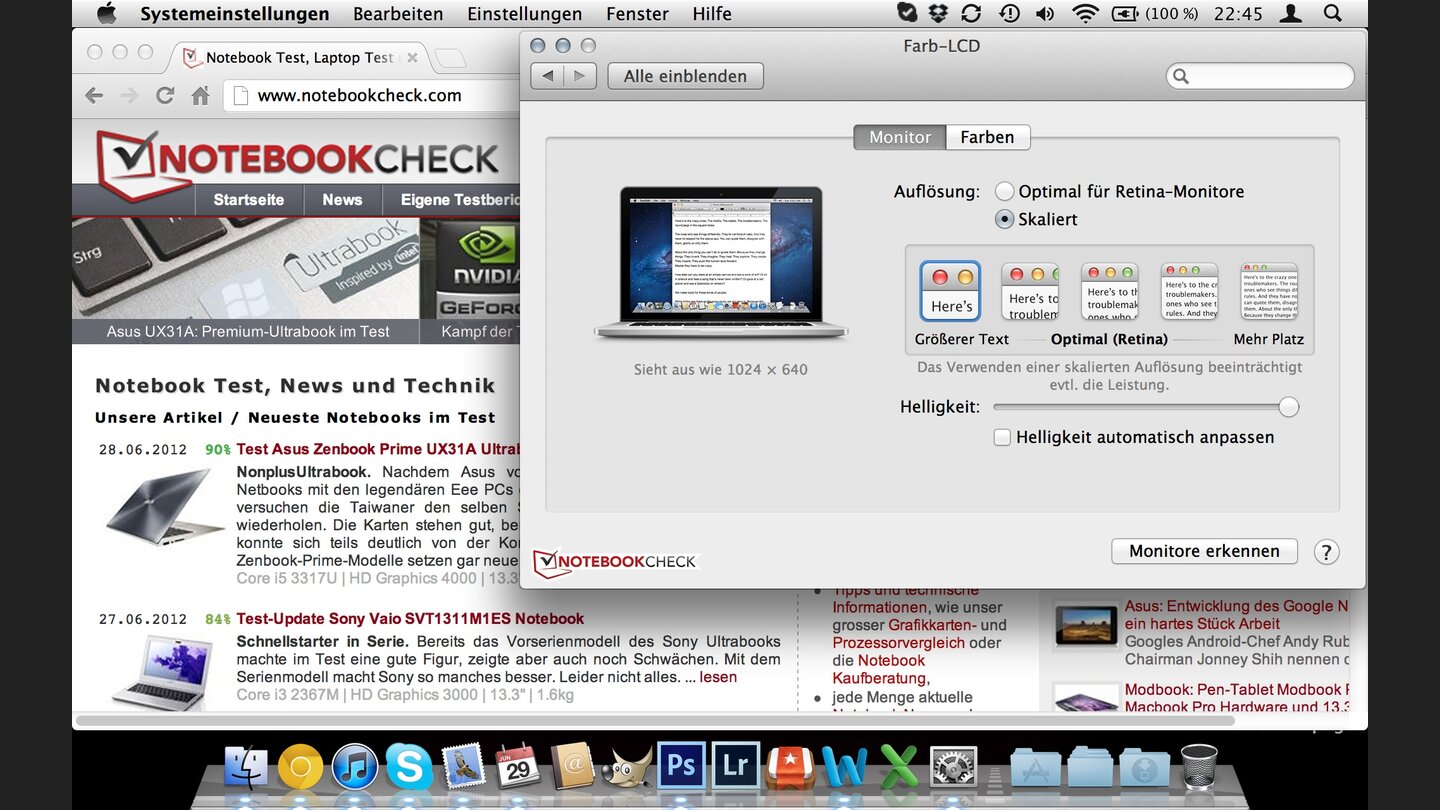The height and width of the screenshot is (810, 1440).
Task: Switch to the Monitor tab
Action: pyautogui.click(x=900, y=137)
